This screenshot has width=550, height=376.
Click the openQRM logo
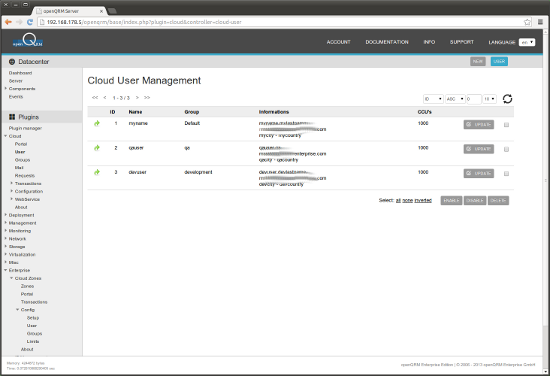(x=28, y=41)
